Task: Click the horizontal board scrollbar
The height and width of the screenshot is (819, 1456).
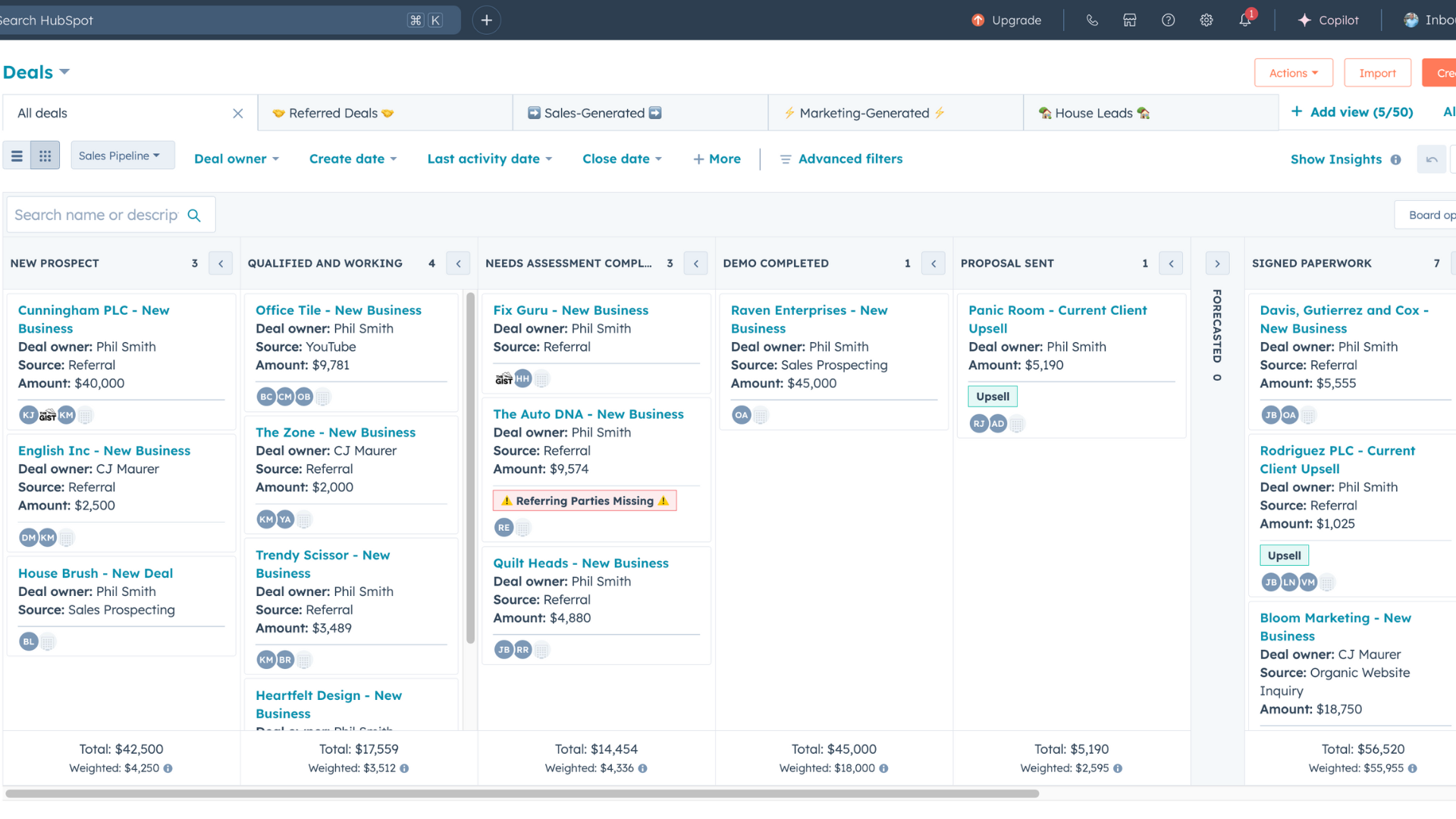Action: (522, 794)
